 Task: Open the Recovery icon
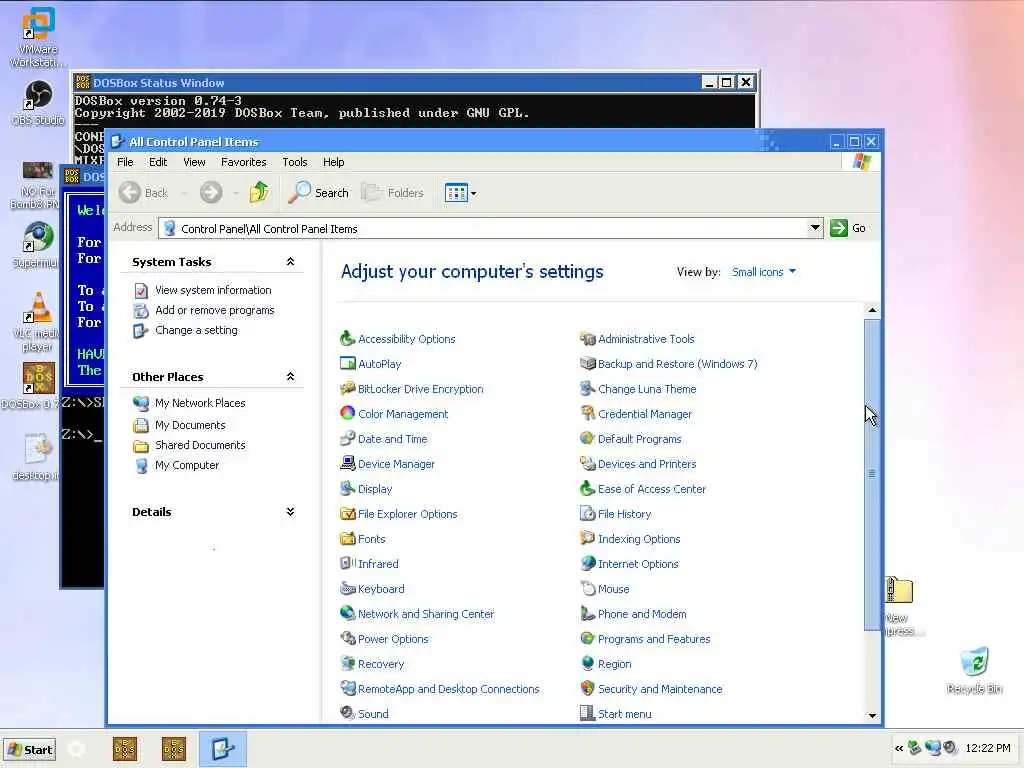(x=347, y=664)
